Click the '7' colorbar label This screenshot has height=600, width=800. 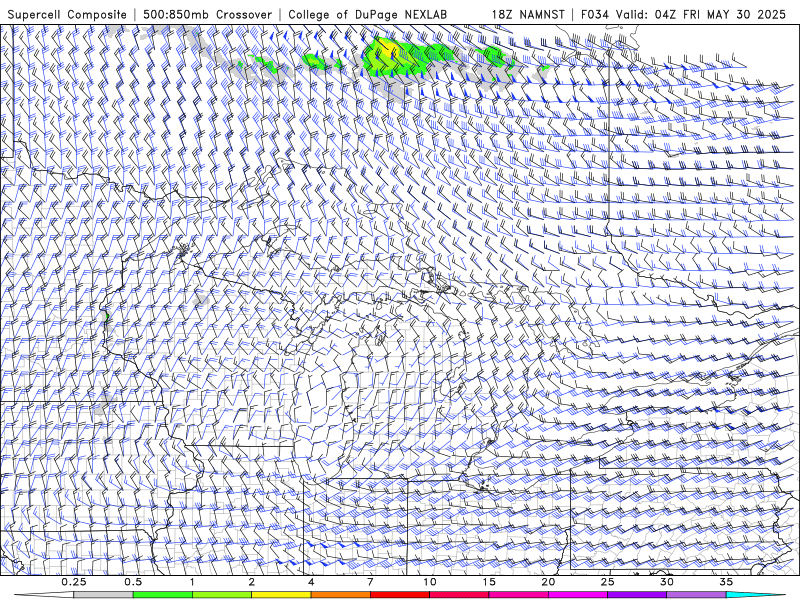[370, 582]
